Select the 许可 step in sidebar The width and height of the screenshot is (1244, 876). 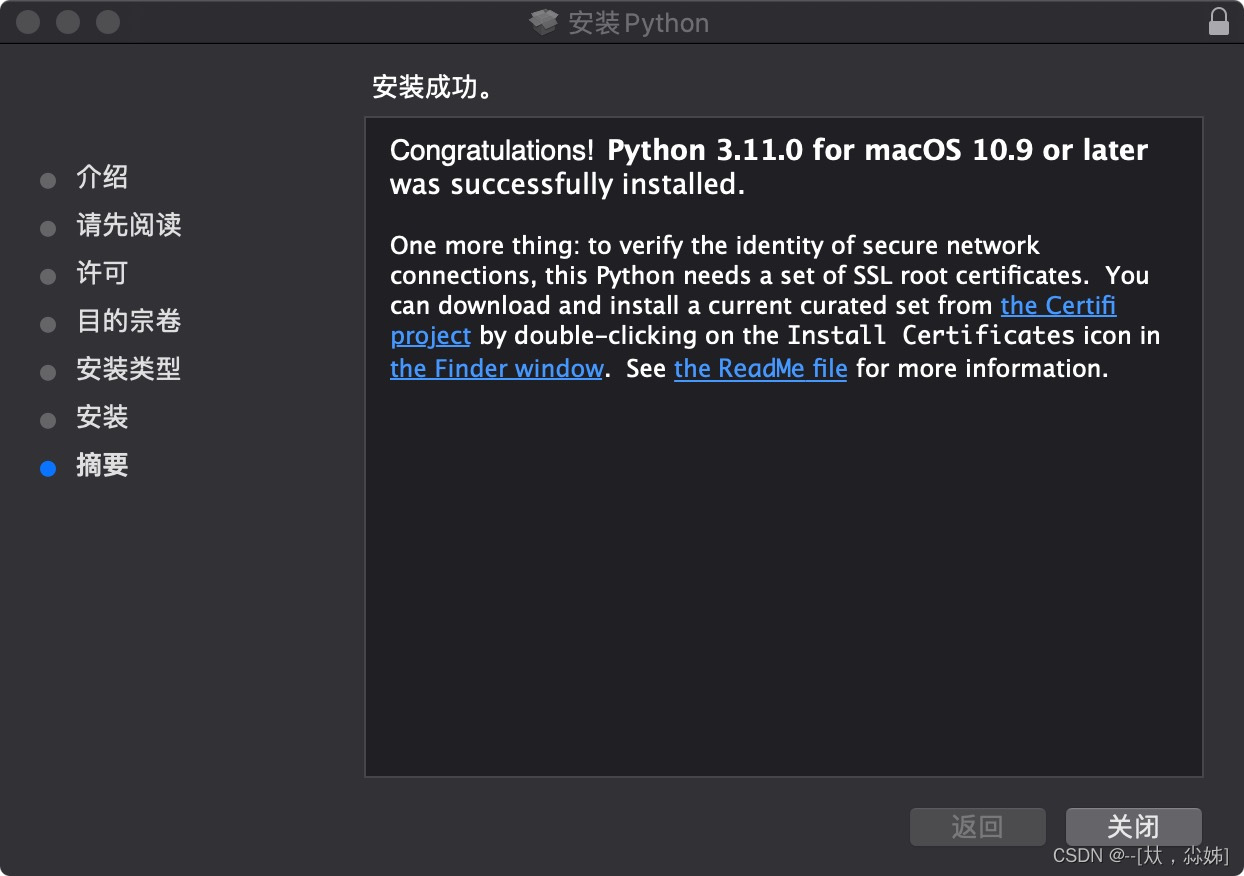tap(102, 274)
